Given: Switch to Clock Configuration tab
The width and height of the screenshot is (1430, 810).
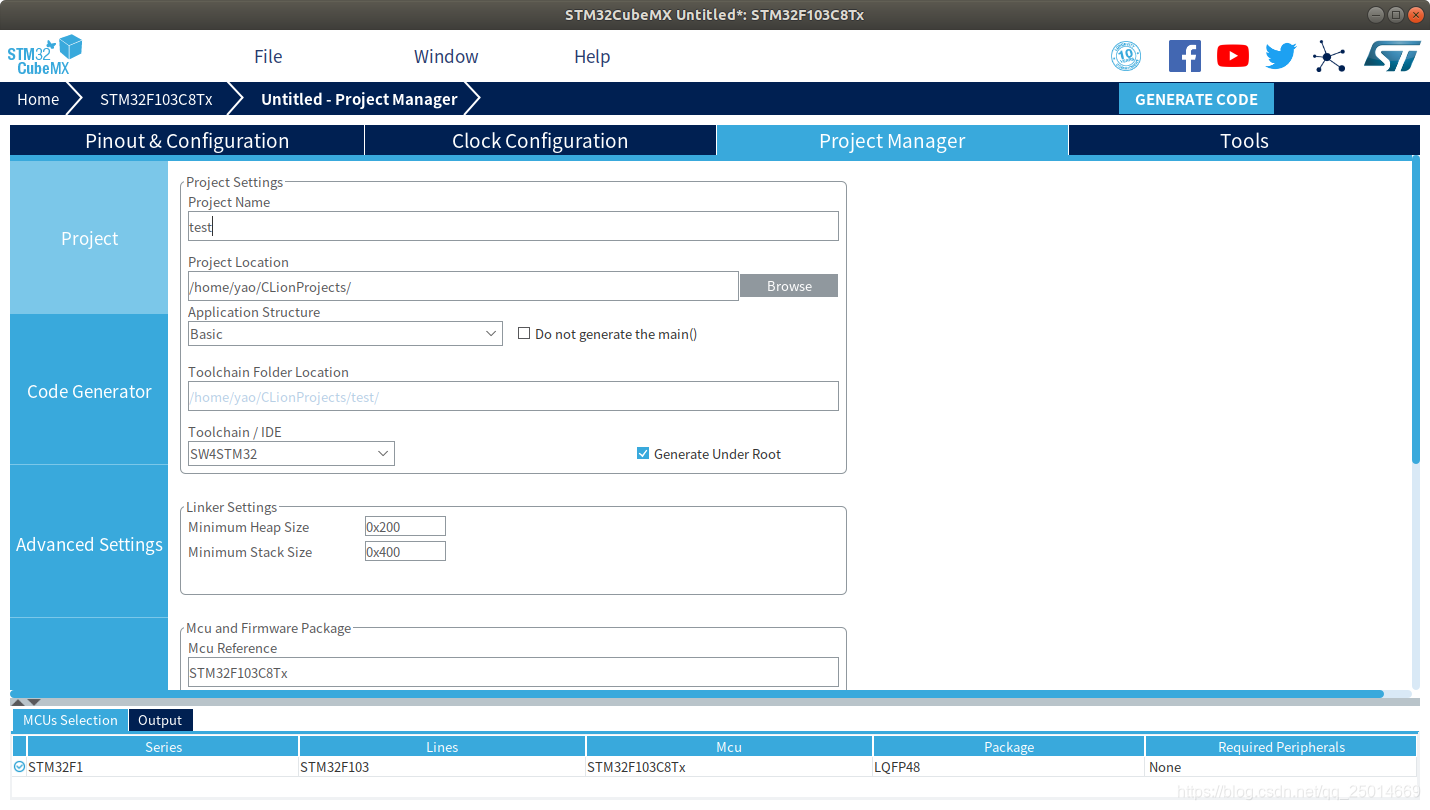Looking at the screenshot, I should click(x=540, y=141).
